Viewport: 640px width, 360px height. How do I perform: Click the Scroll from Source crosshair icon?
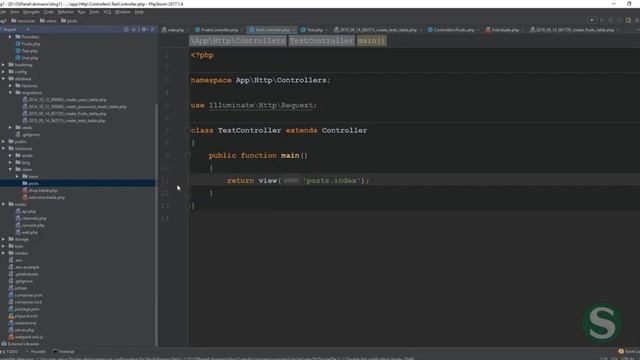point(126,29)
